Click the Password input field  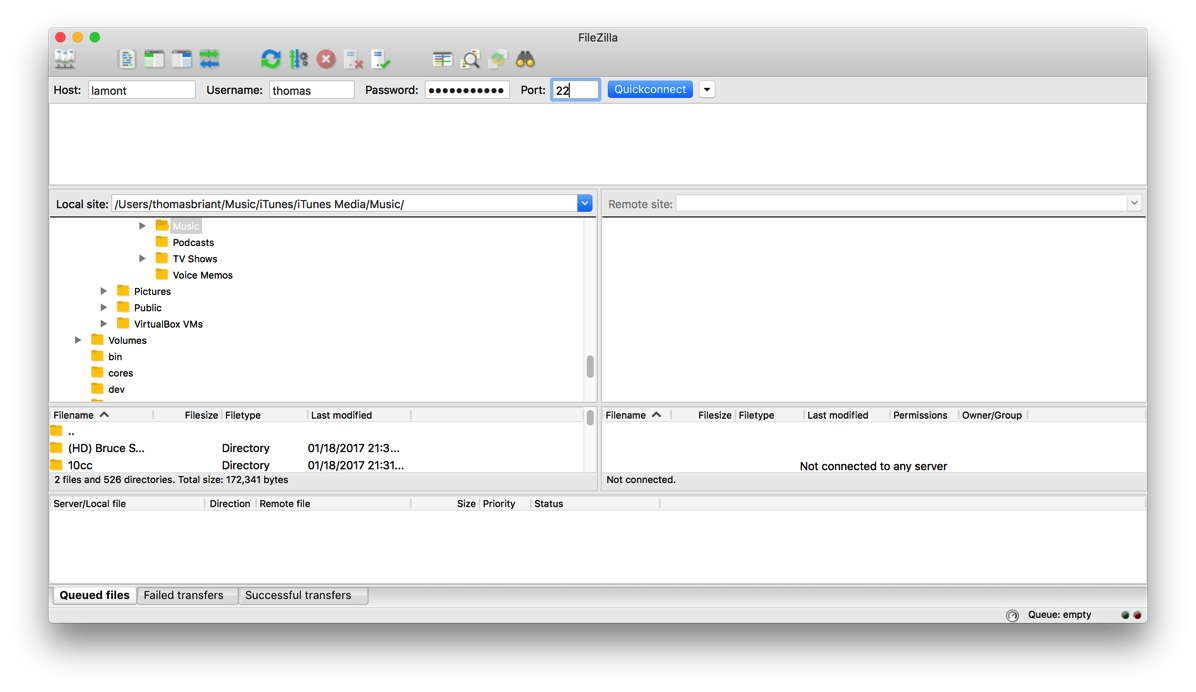467,90
